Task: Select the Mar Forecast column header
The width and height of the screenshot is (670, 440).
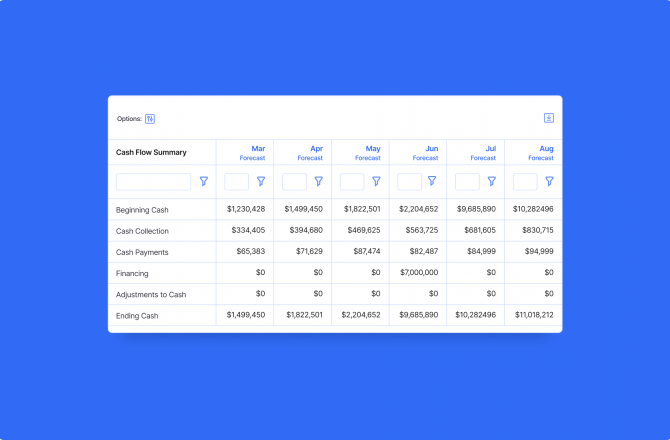Action: click(x=252, y=152)
